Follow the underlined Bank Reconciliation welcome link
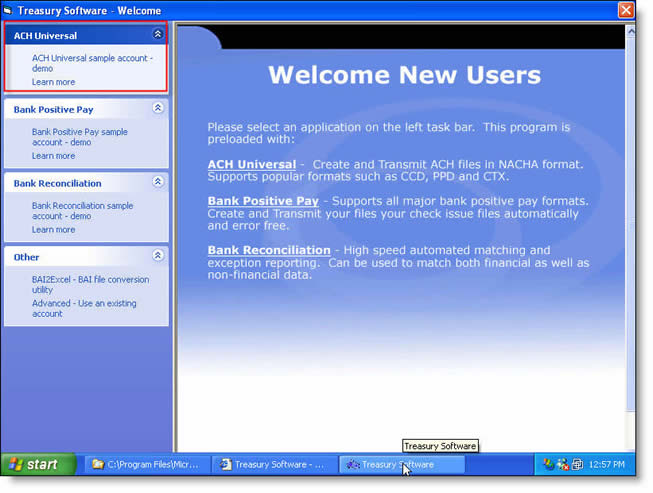653x493 pixels. pyautogui.click(x=269, y=250)
